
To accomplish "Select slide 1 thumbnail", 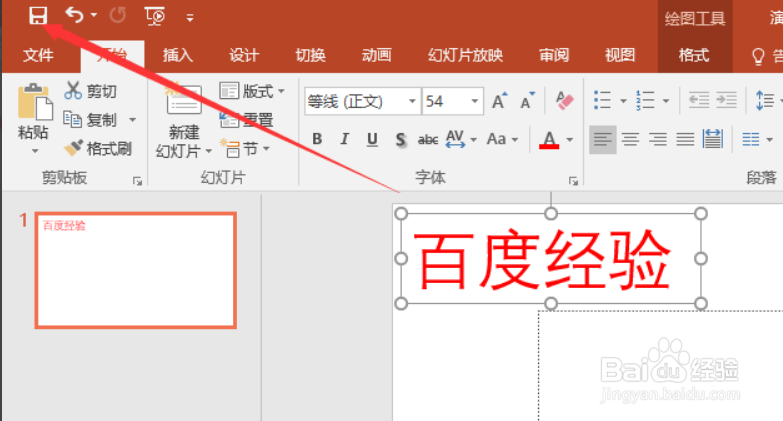I will coord(136,270).
